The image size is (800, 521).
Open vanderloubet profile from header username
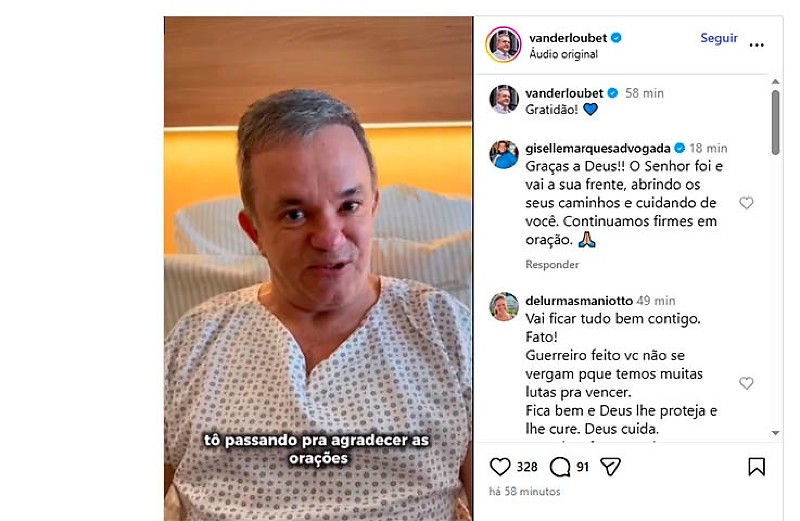pyautogui.click(x=568, y=38)
